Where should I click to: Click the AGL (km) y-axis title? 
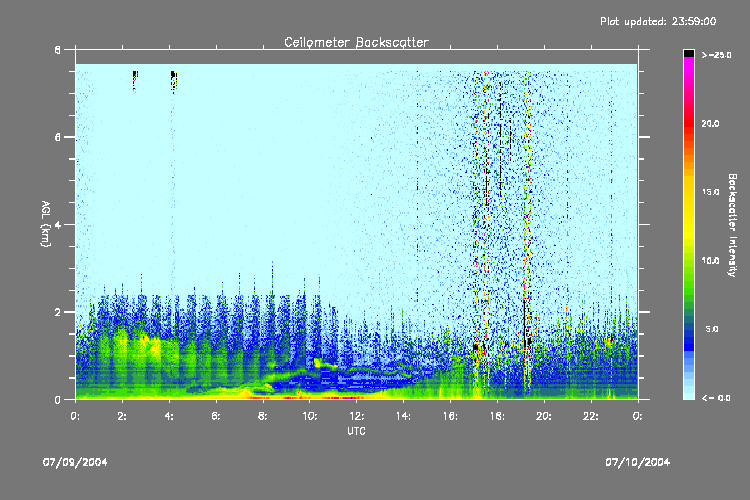point(45,224)
